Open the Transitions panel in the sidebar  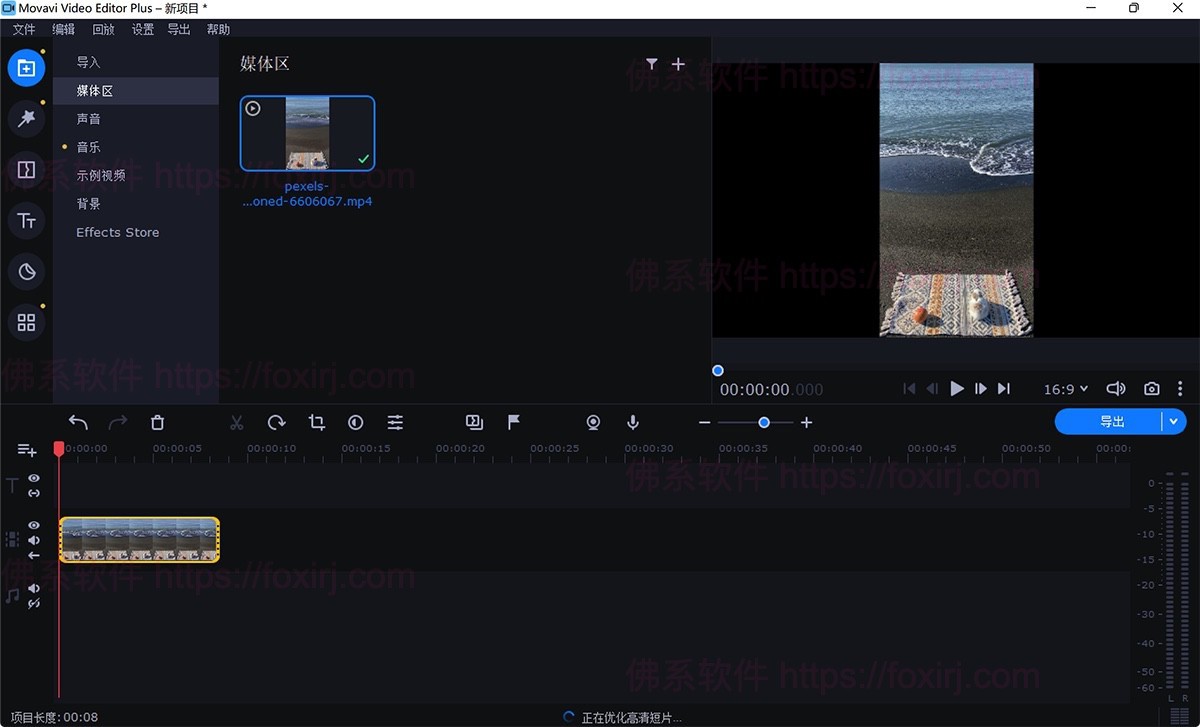25,169
